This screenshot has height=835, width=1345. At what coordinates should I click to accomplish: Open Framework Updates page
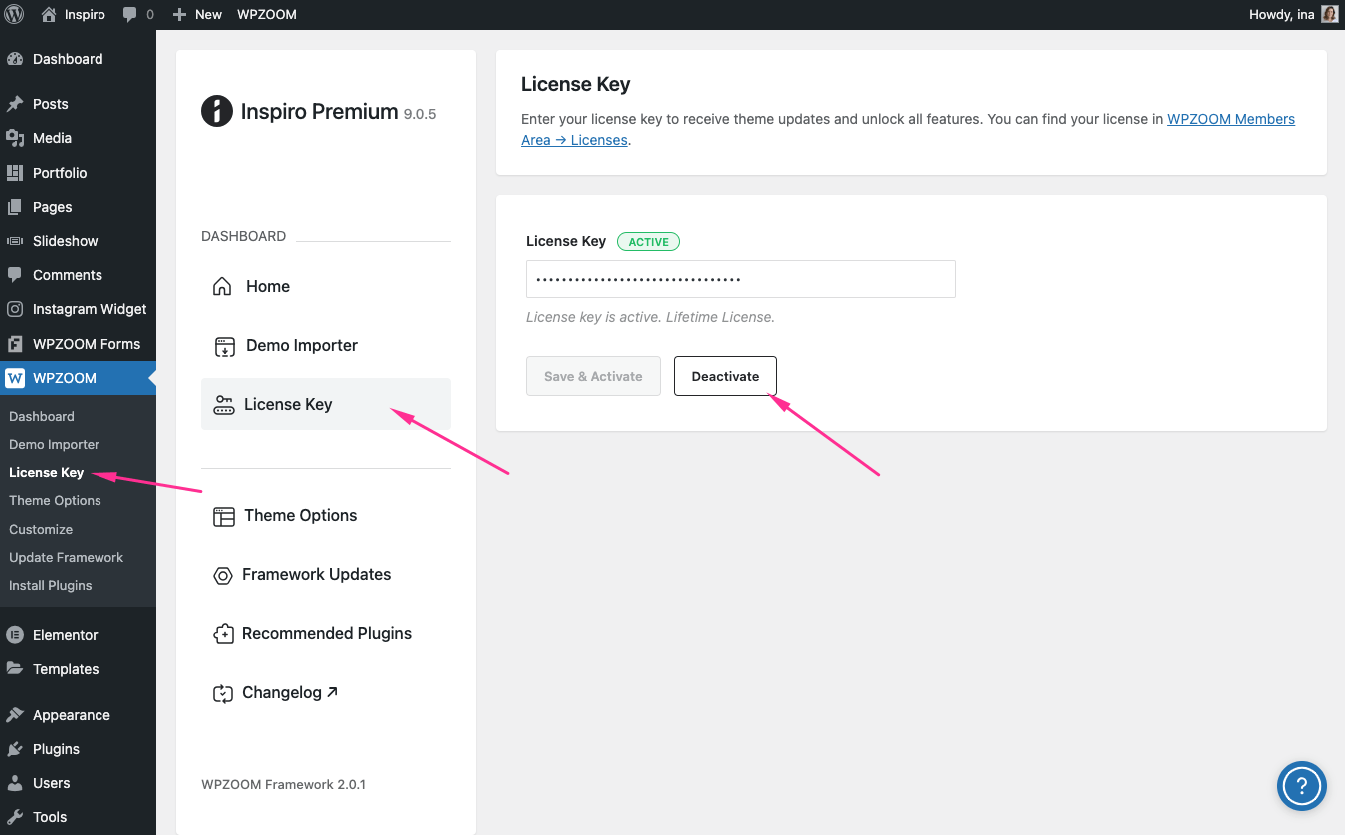pos(316,574)
